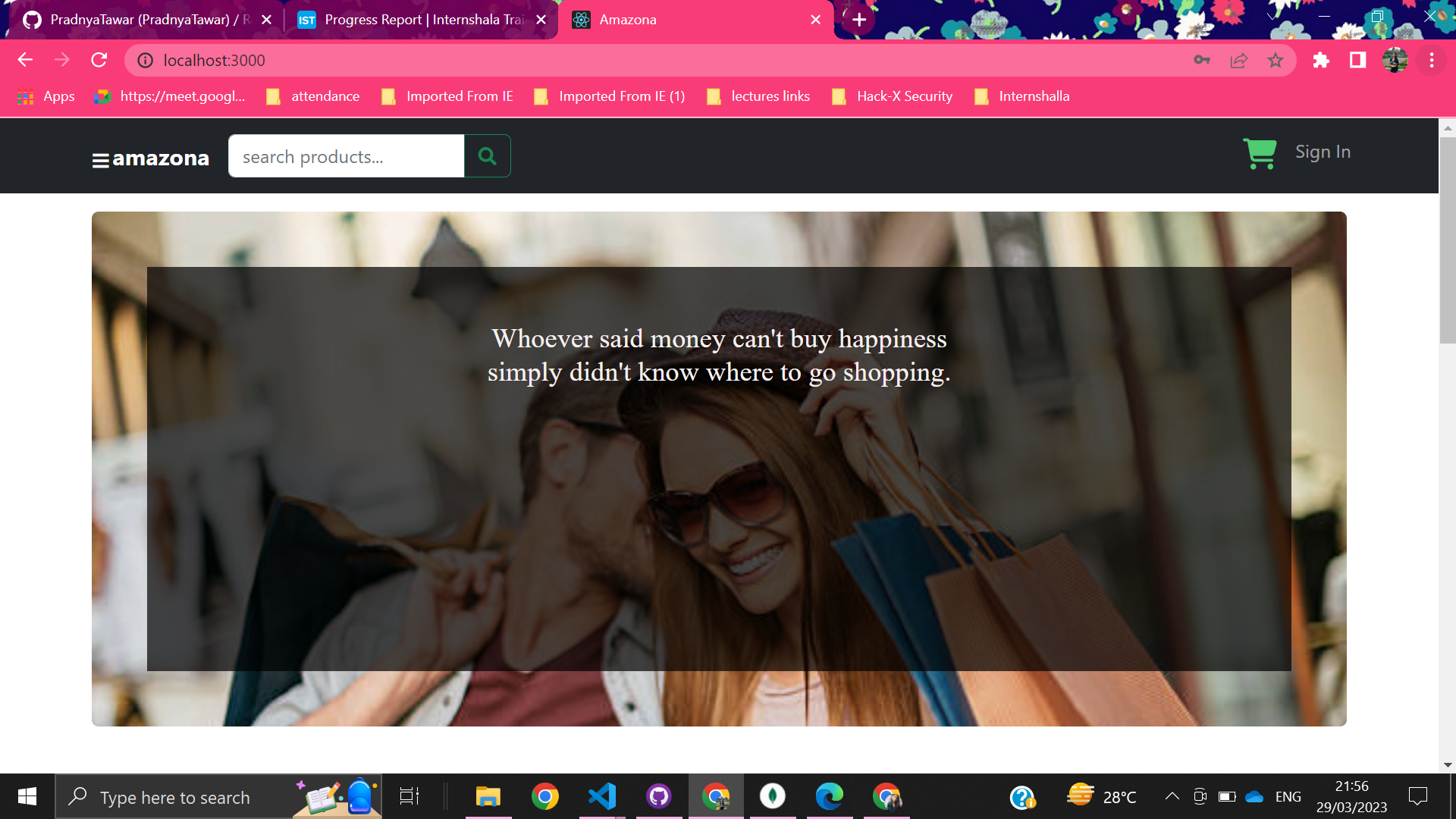Open Visual Studio Code from taskbar
This screenshot has width=1456, height=819.
pyautogui.click(x=602, y=796)
